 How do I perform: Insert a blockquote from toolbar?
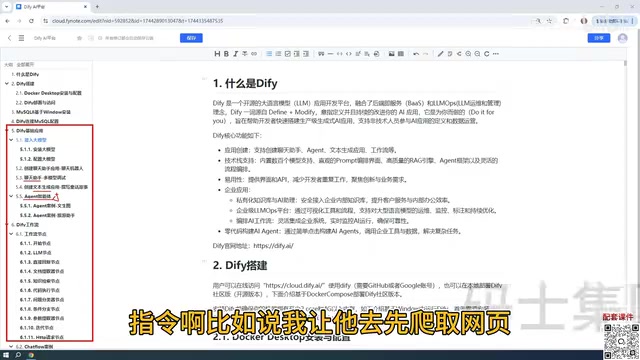click(321, 54)
